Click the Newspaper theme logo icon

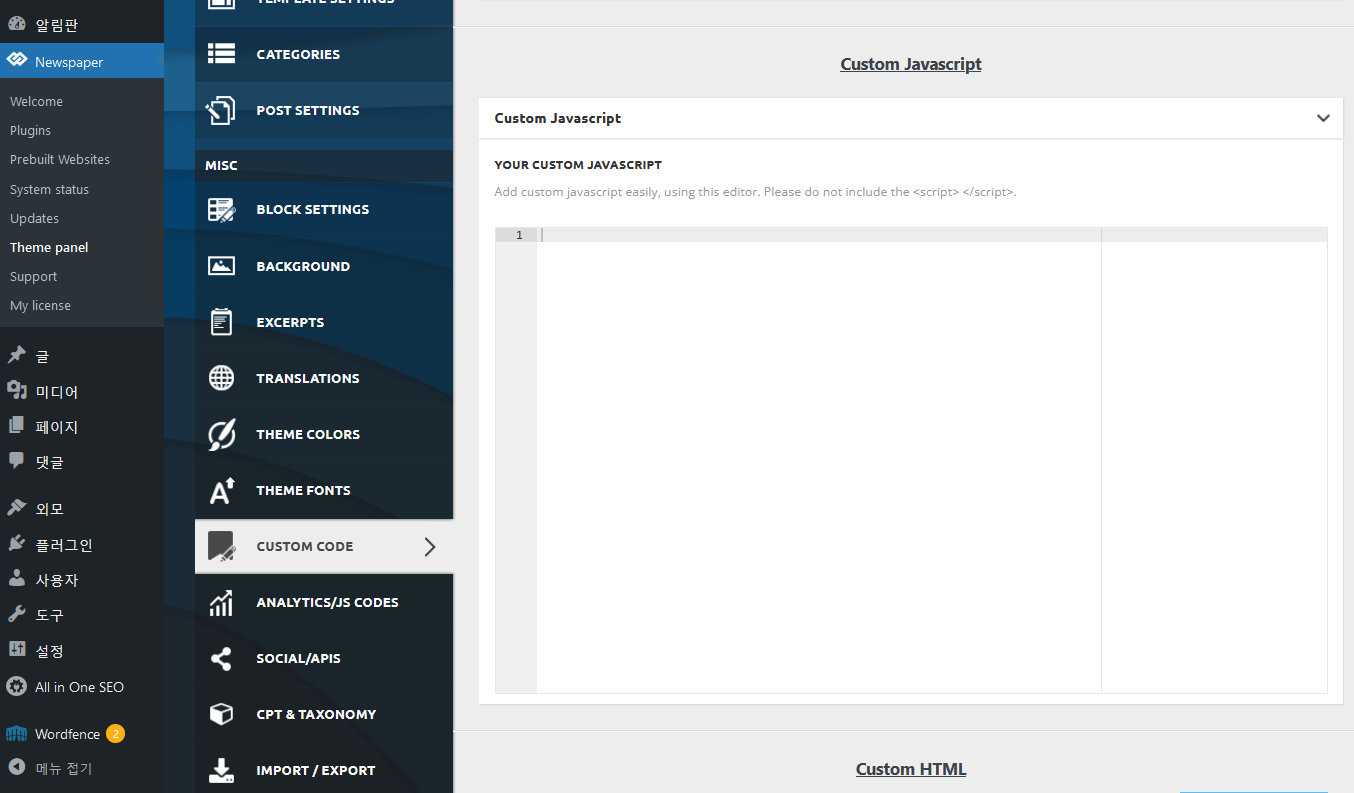17,61
